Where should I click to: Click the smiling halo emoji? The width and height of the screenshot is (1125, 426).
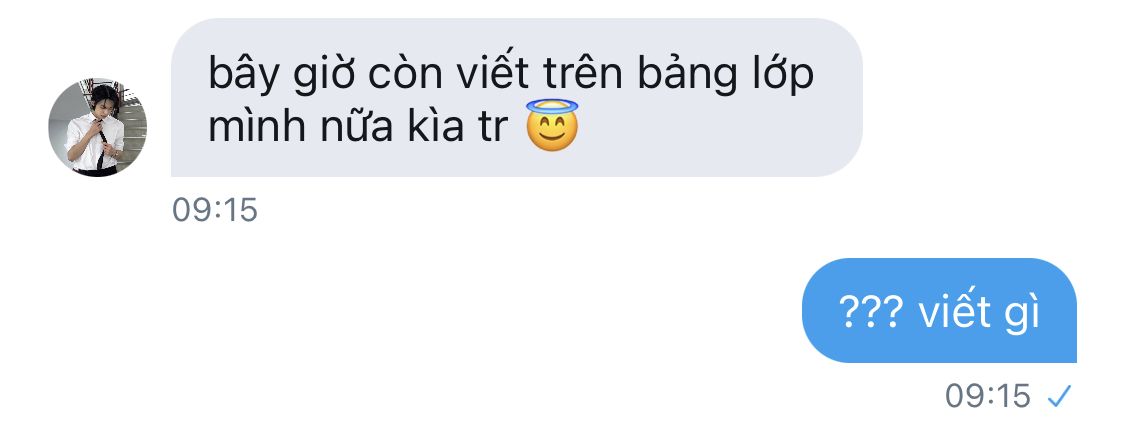click(552, 125)
